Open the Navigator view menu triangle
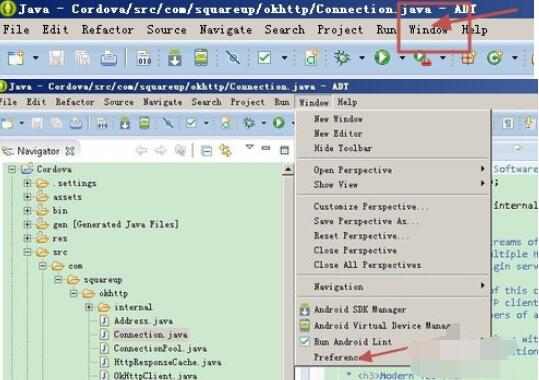539x380 pixels. pos(250,147)
